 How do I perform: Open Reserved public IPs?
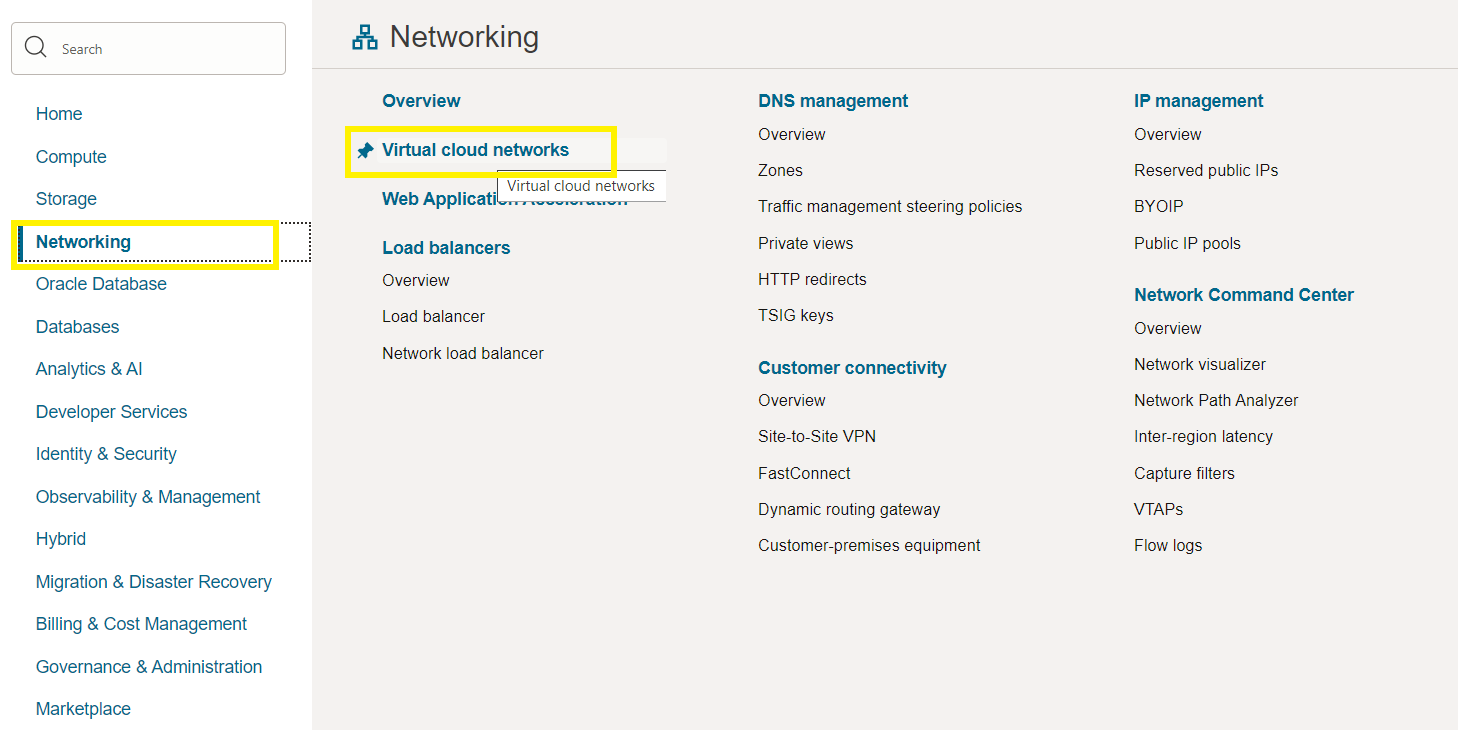pos(1206,170)
